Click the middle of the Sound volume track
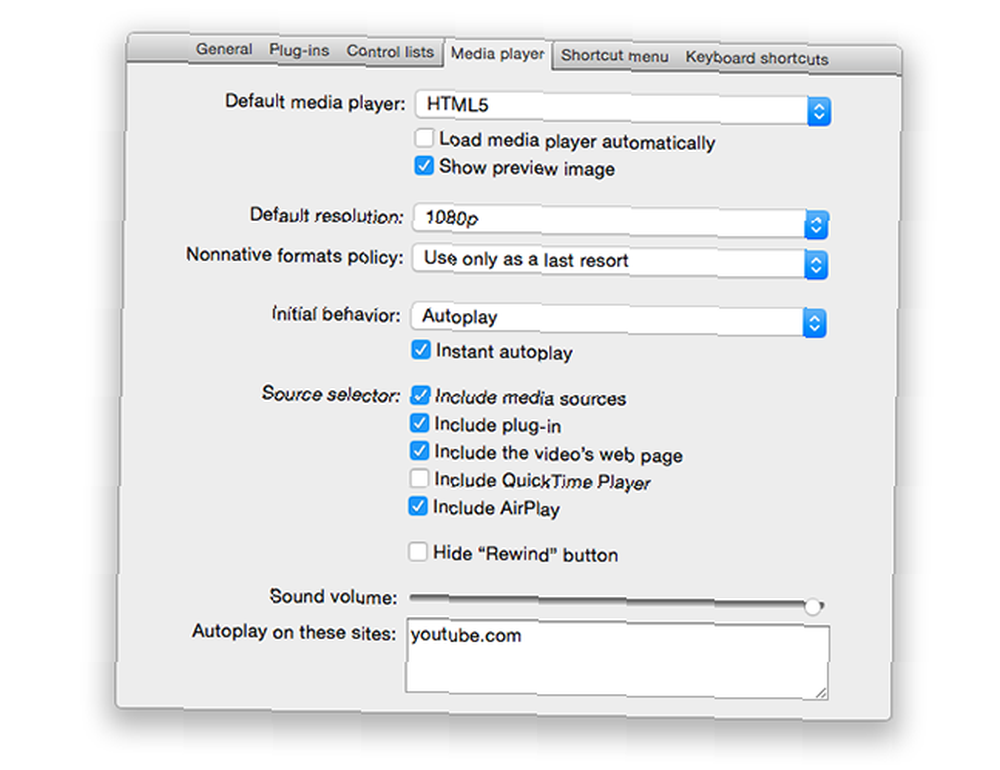This screenshot has height=770, width=1000. 615,600
